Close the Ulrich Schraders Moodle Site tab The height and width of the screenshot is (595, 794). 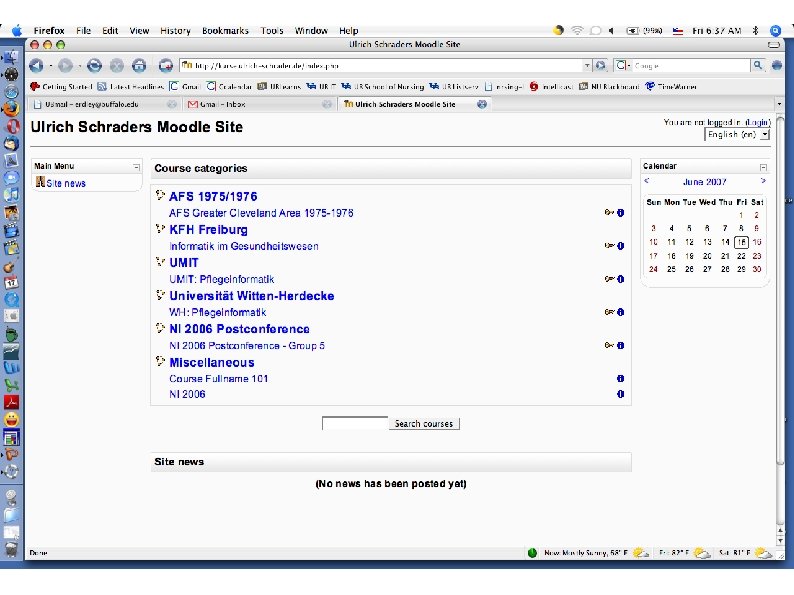pos(482,104)
